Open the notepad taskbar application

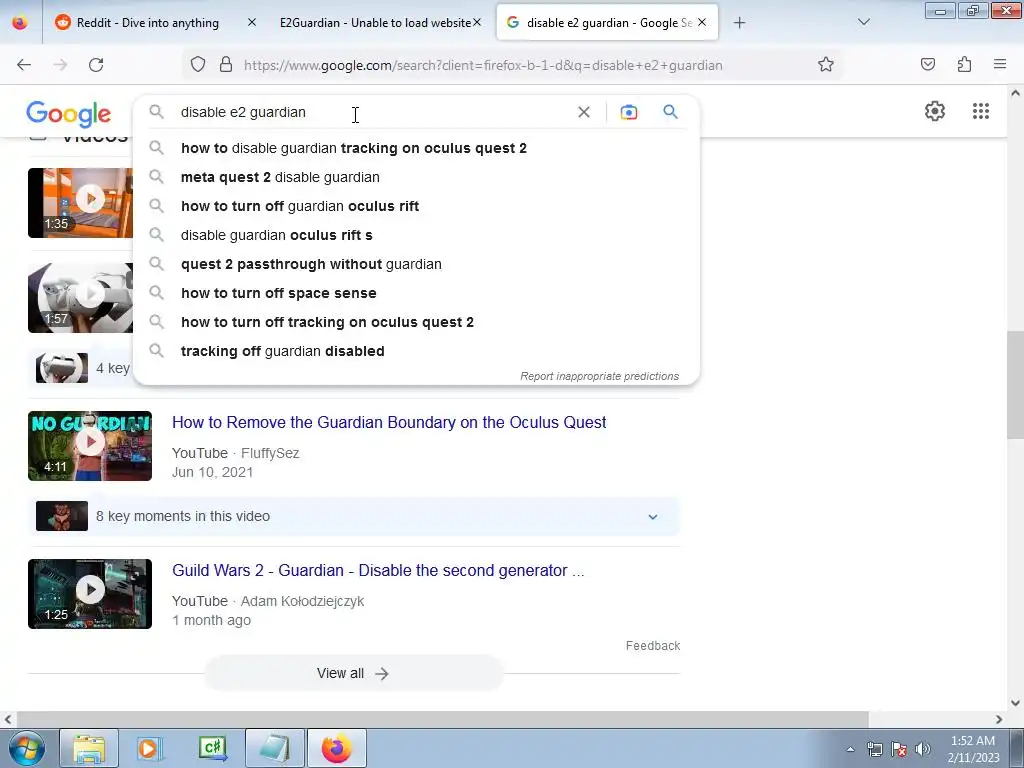coord(275,748)
